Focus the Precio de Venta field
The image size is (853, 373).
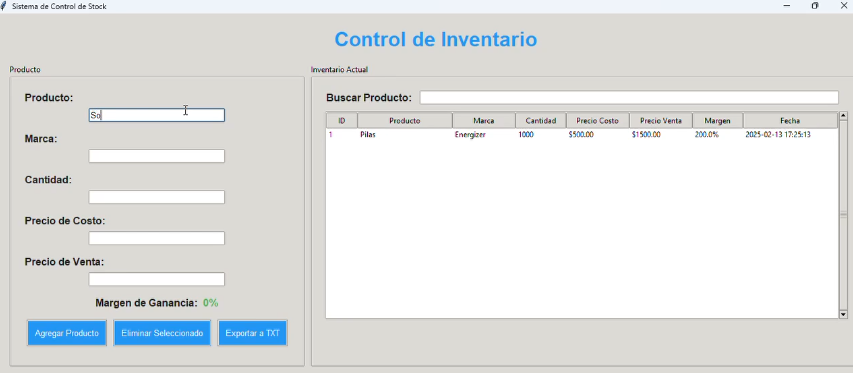[x=157, y=279]
